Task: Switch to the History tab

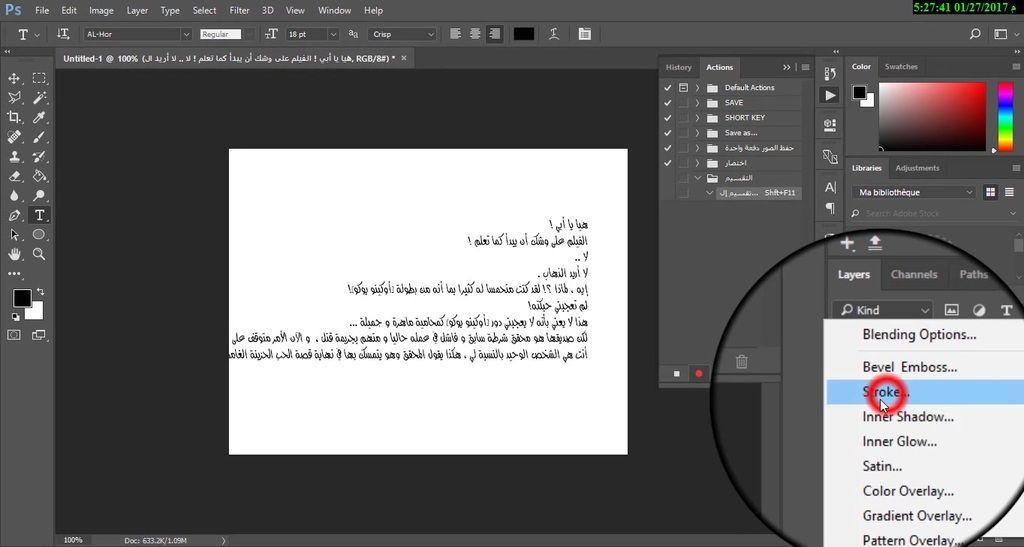Action: pos(678,67)
